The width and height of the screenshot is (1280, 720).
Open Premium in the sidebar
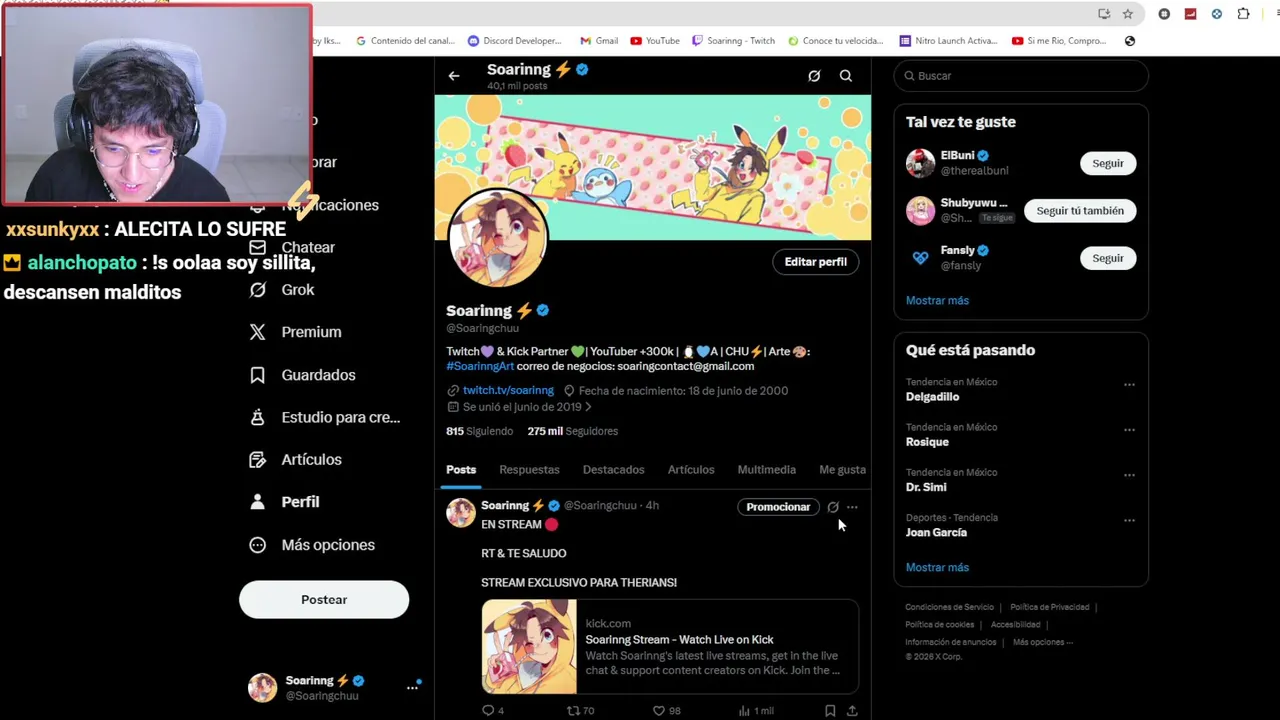pyautogui.click(x=295, y=332)
